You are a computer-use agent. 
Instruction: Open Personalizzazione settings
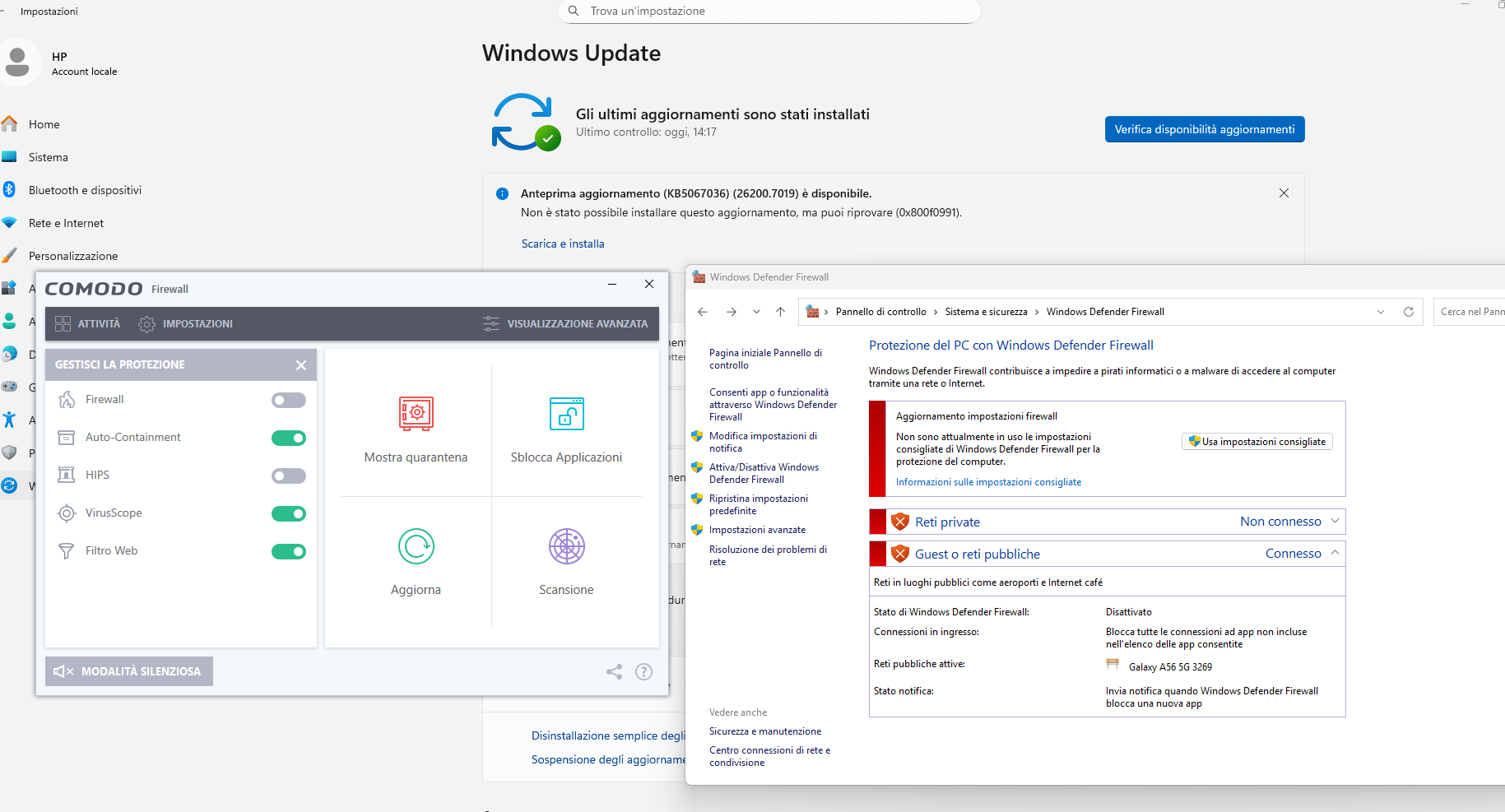pyautogui.click(x=73, y=256)
